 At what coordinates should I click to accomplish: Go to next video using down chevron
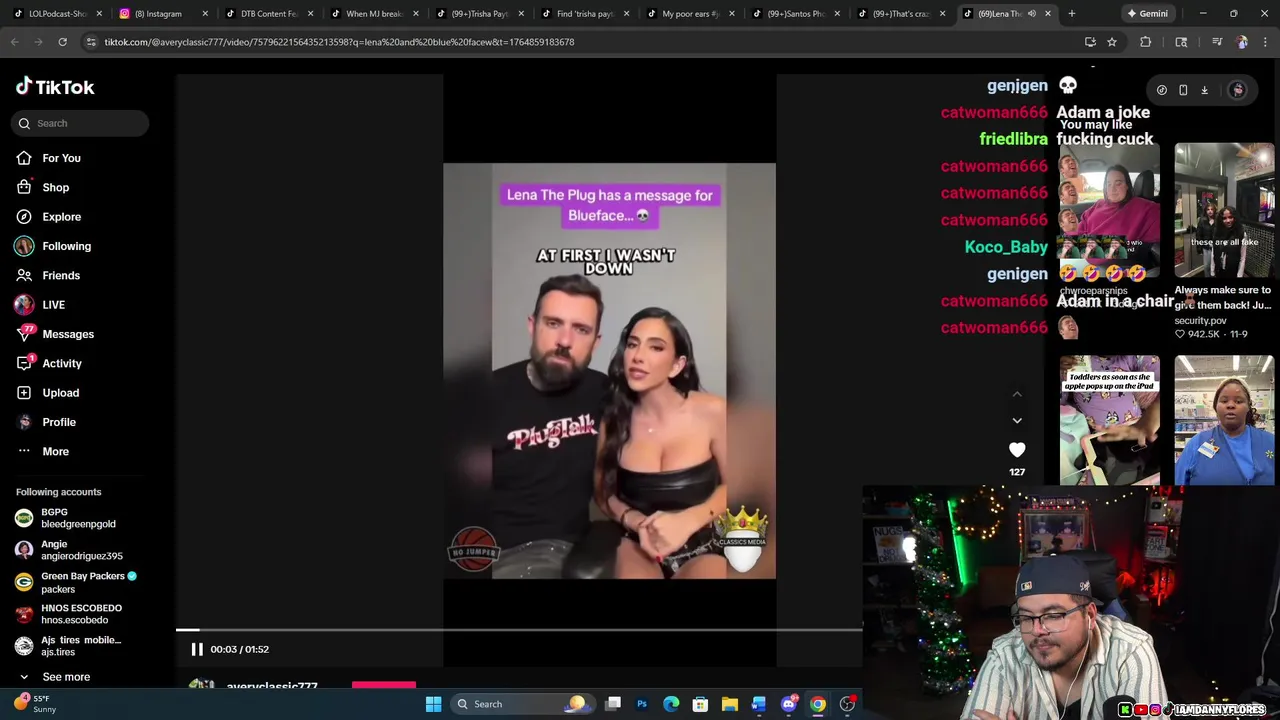pos(1017,421)
